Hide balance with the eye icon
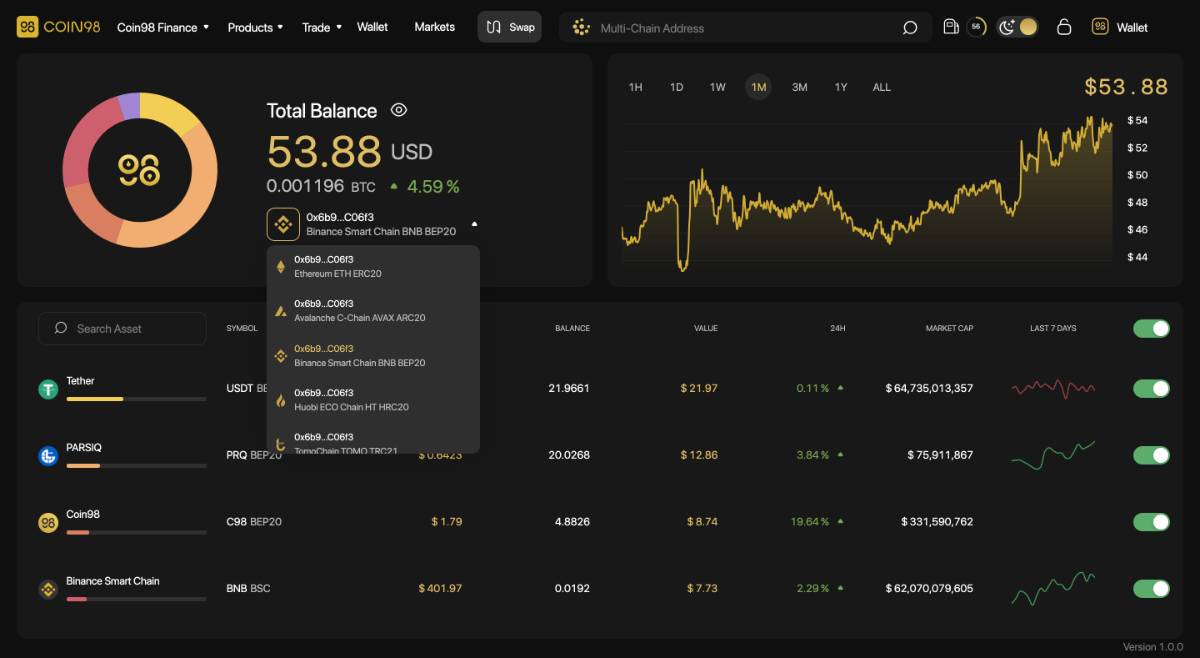Screen dimensions: 1200x658 pos(400,111)
